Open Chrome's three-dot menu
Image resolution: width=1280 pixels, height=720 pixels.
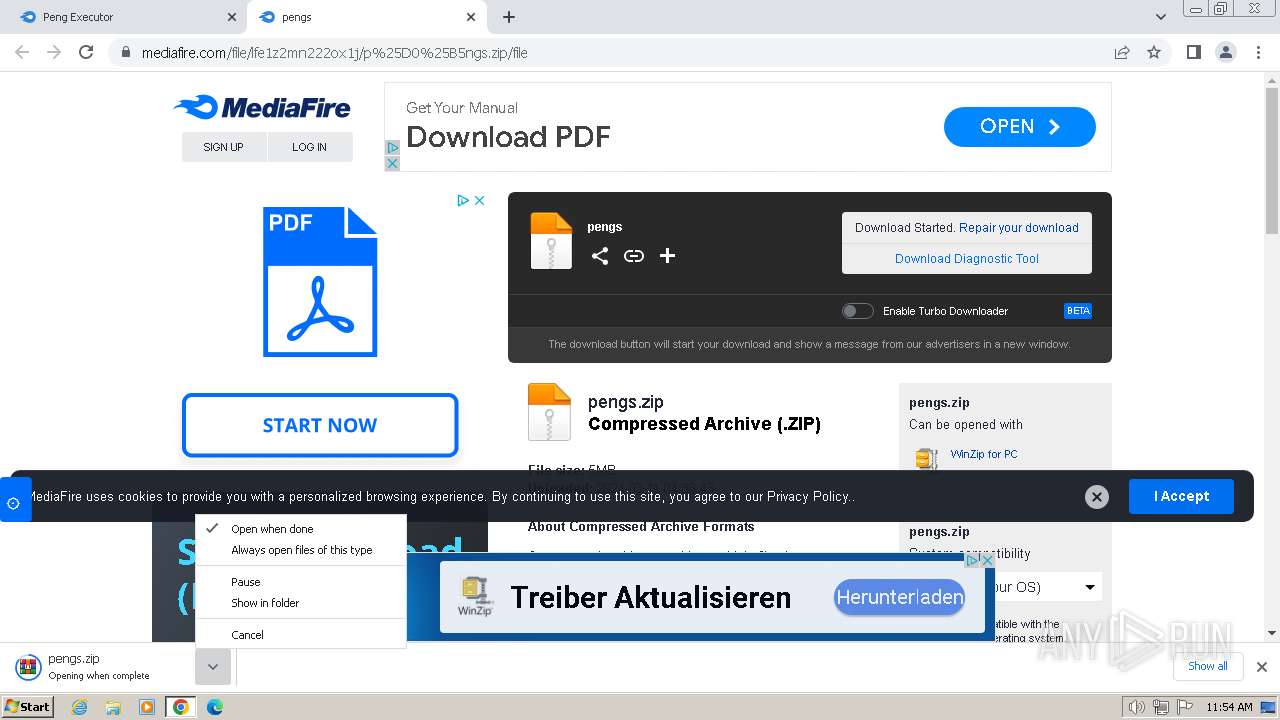click(1258, 52)
